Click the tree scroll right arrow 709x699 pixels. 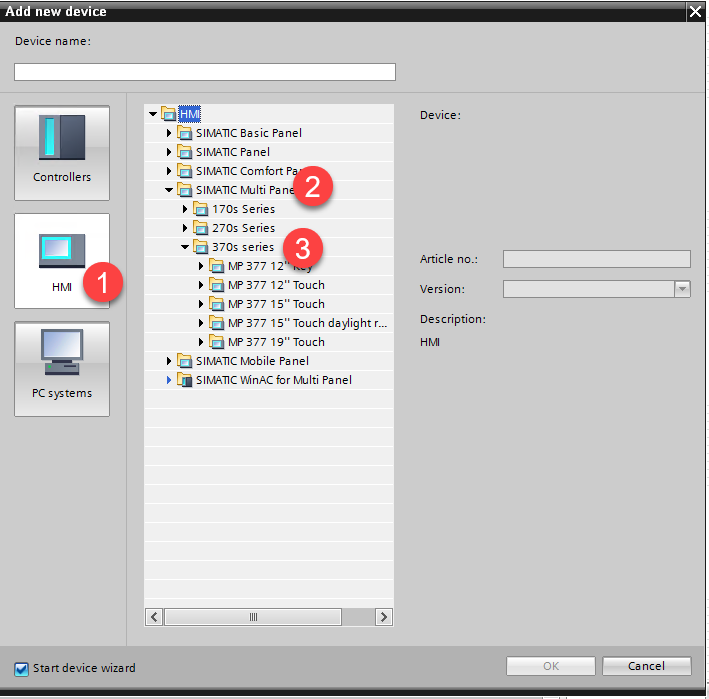383,617
